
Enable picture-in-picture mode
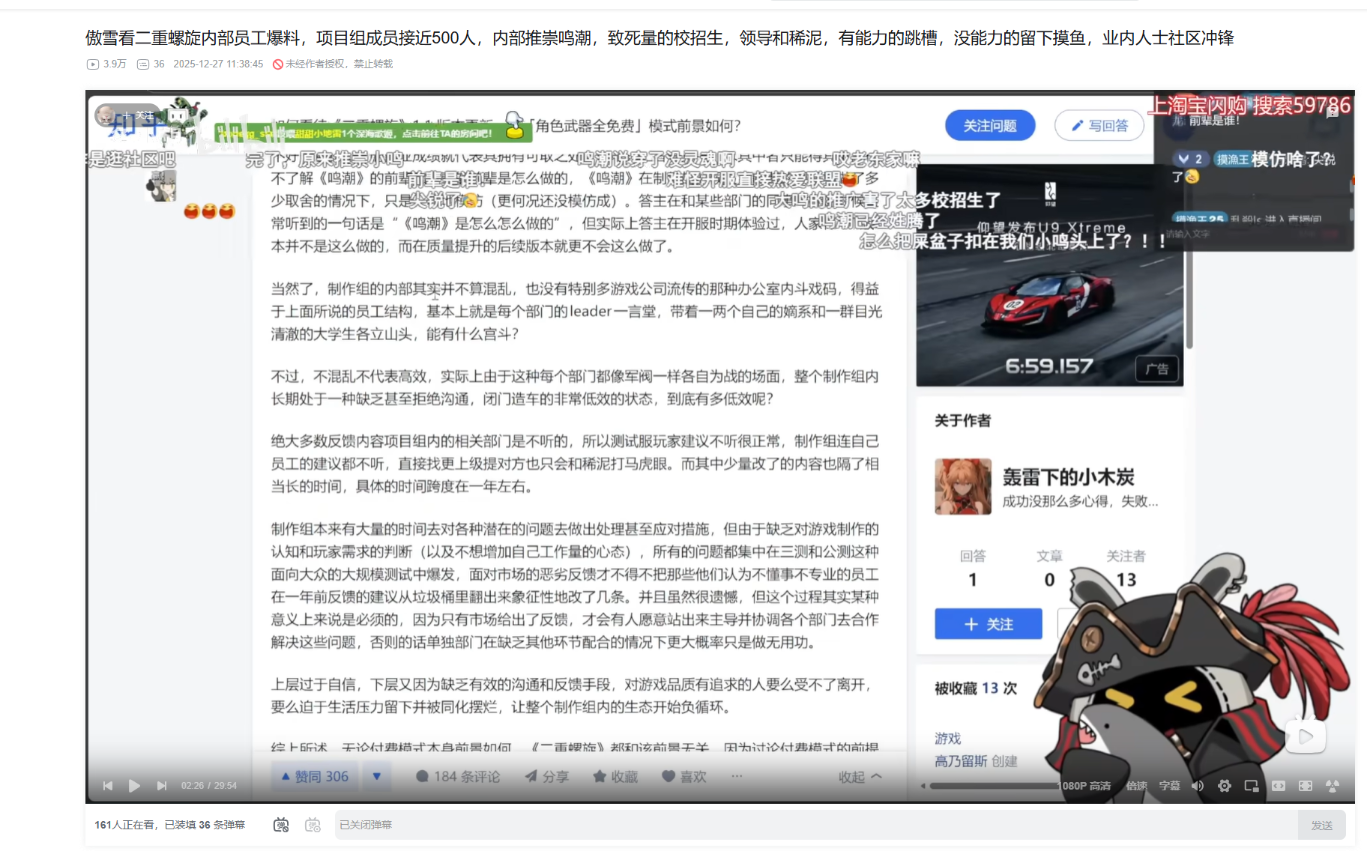pos(1251,786)
